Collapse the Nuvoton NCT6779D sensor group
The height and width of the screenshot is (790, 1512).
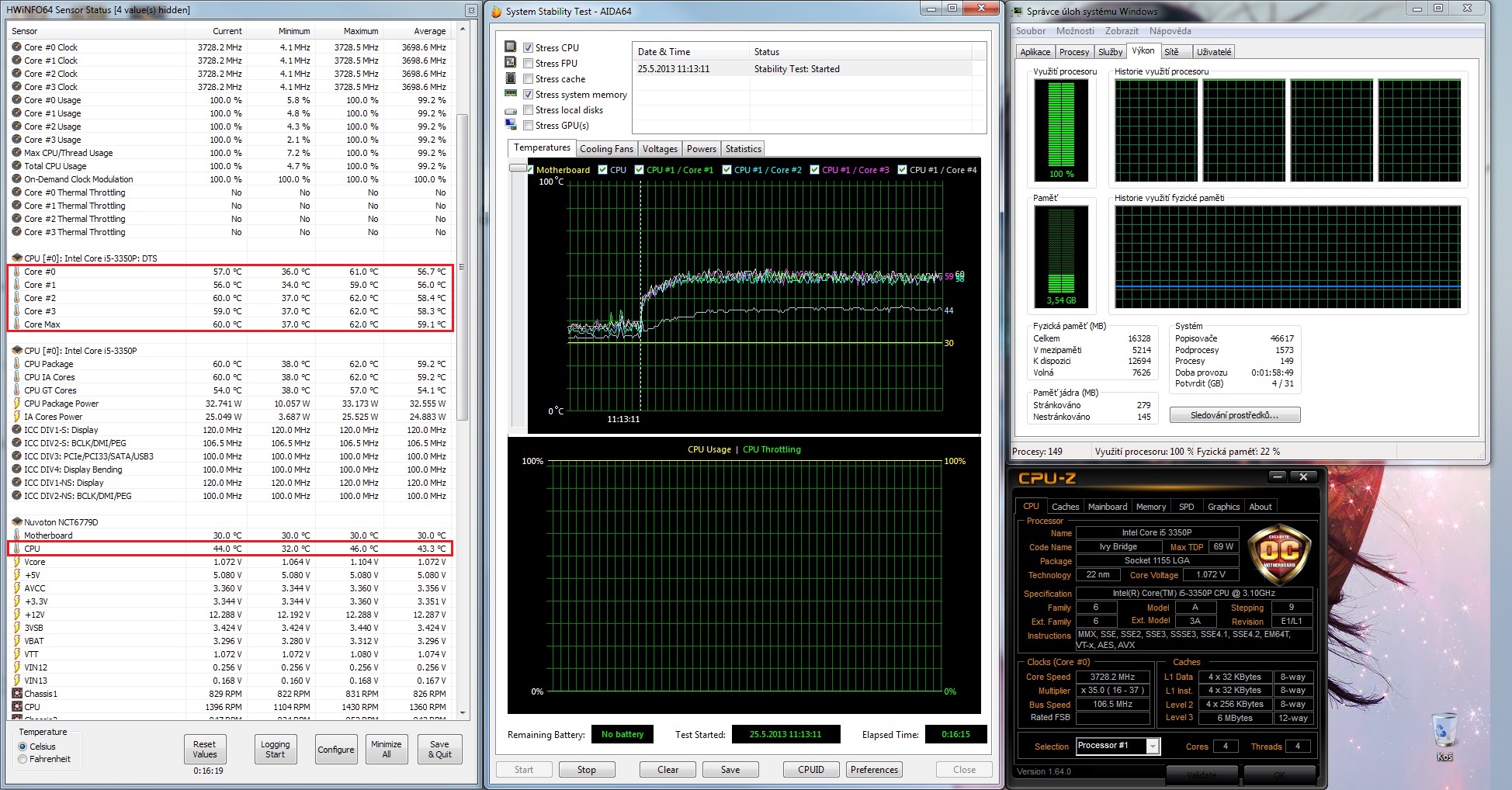pos(16,522)
